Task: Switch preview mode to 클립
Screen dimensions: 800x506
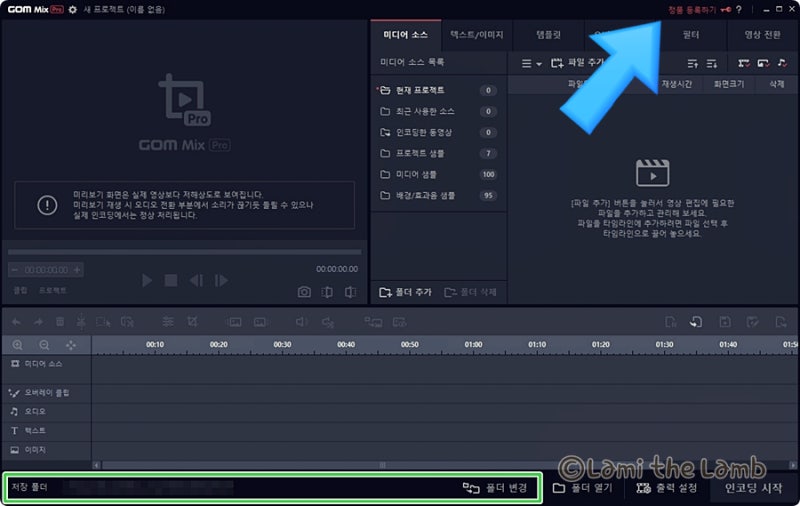Action: [x=20, y=290]
